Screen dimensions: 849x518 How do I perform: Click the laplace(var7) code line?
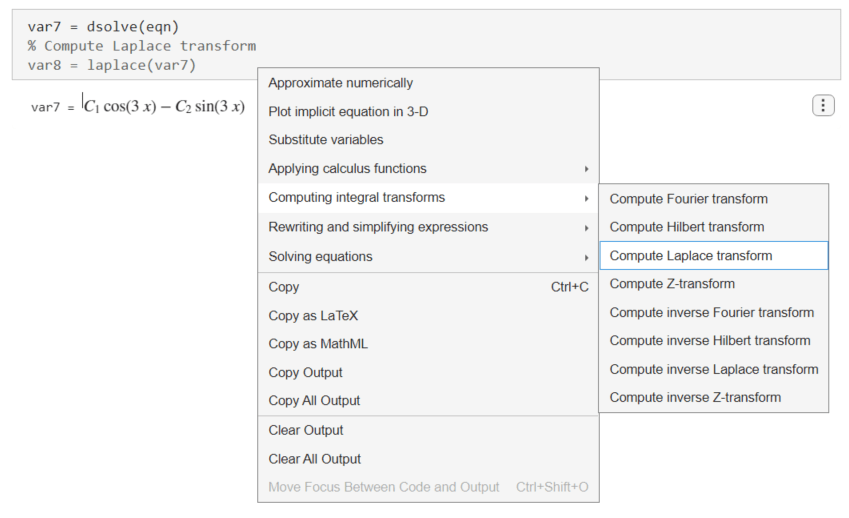coord(112,65)
